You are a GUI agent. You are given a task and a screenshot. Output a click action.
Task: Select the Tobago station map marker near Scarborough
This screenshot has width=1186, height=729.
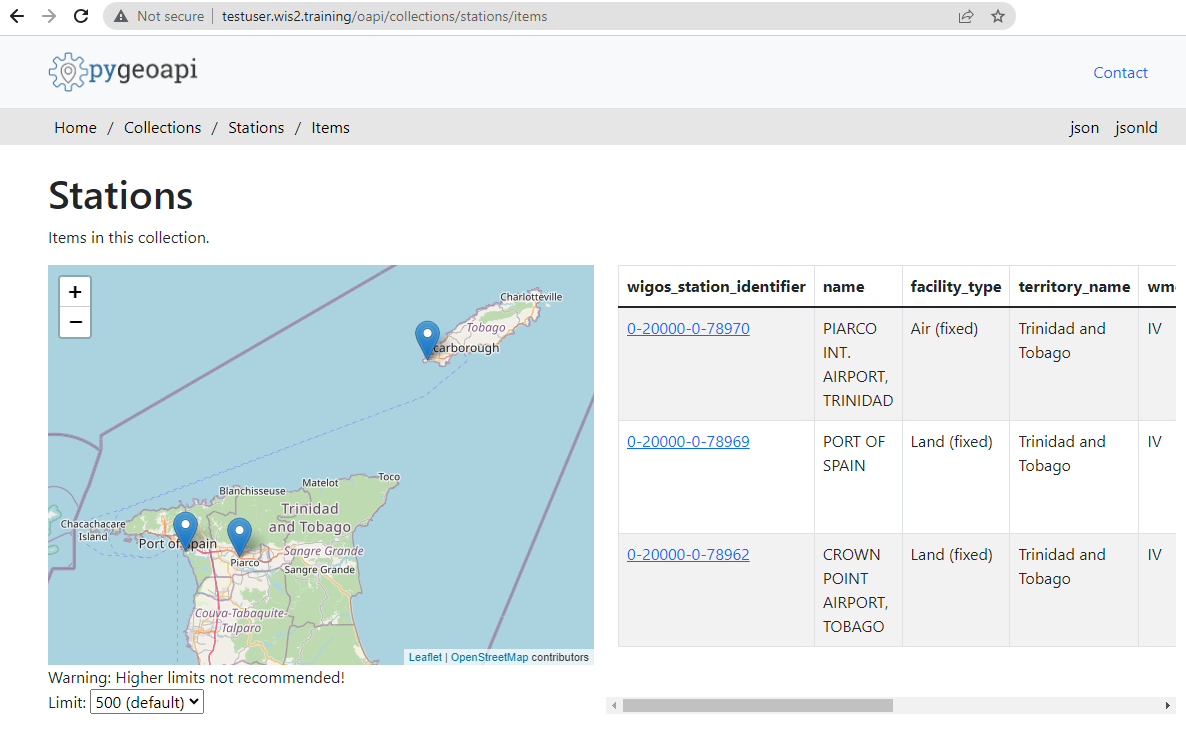click(427, 336)
